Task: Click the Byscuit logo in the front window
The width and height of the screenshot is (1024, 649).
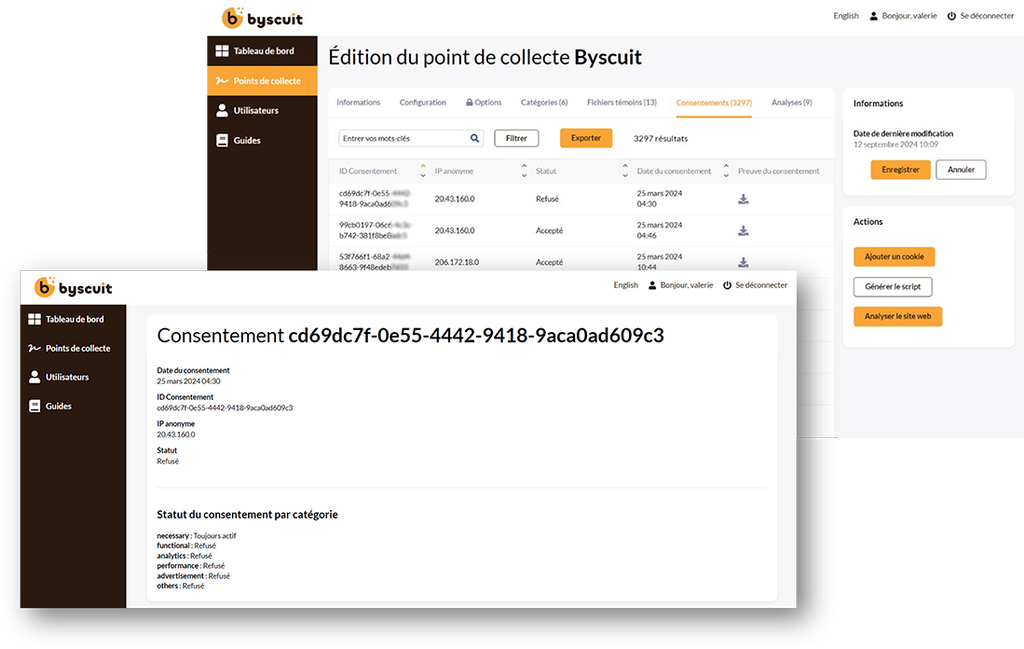Action: click(73, 287)
